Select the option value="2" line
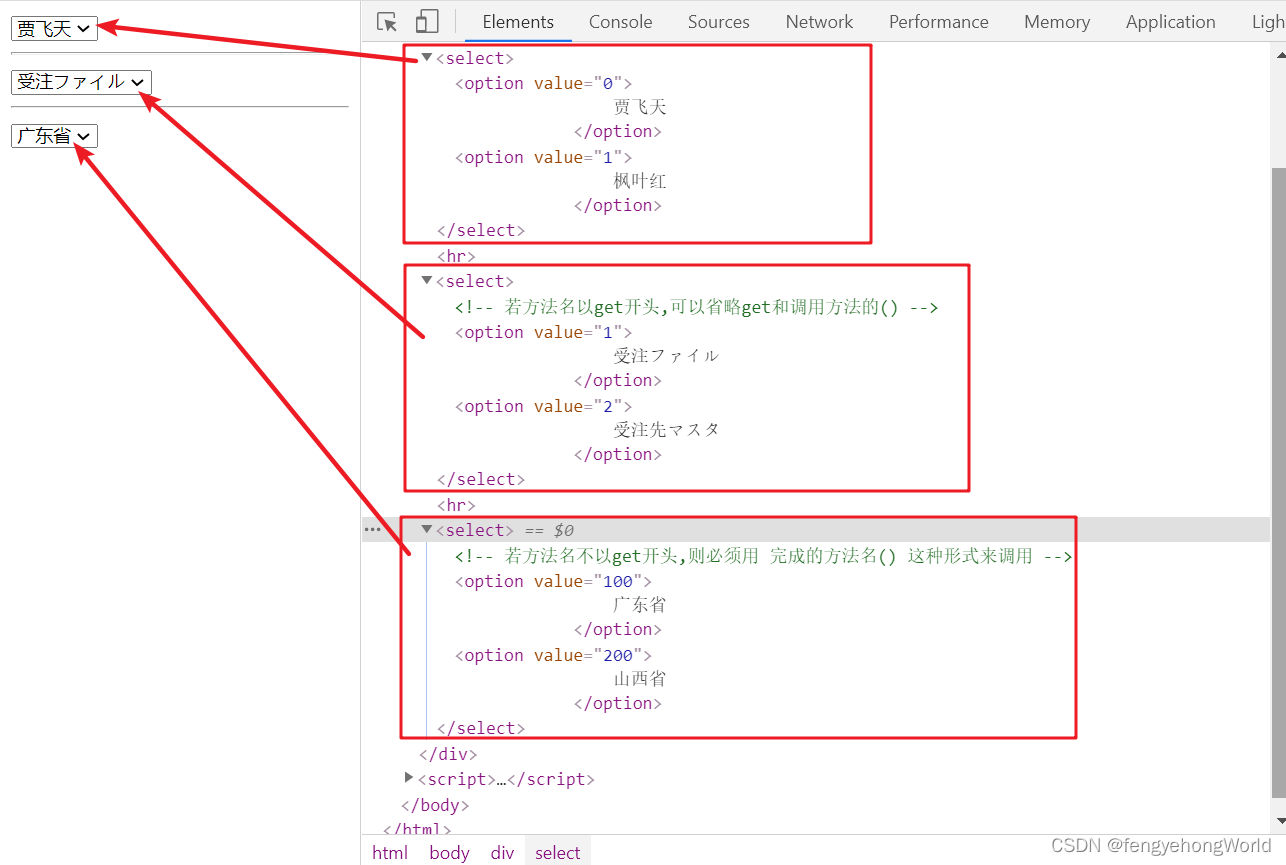 pos(544,406)
